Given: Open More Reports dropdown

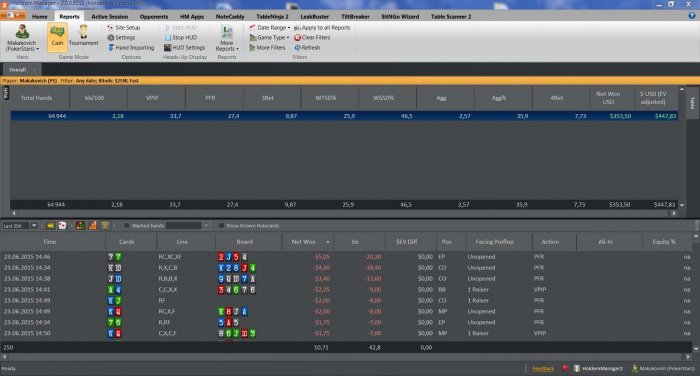Looking at the screenshot, I should [227, 38].
